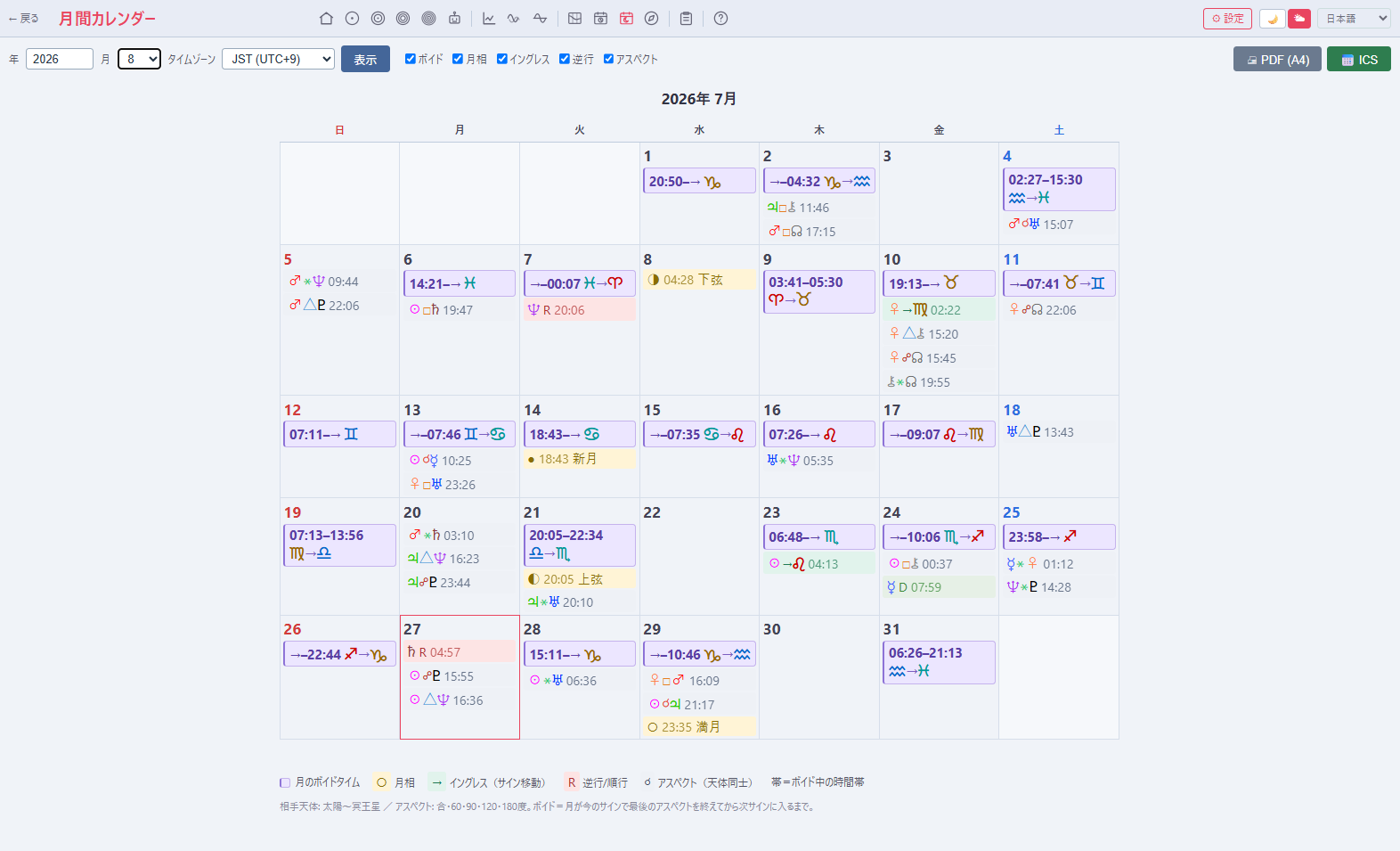Screen dimensions: 1400x851
Task: Open the triple-wheel chart icon
Action: coord(403,19)
